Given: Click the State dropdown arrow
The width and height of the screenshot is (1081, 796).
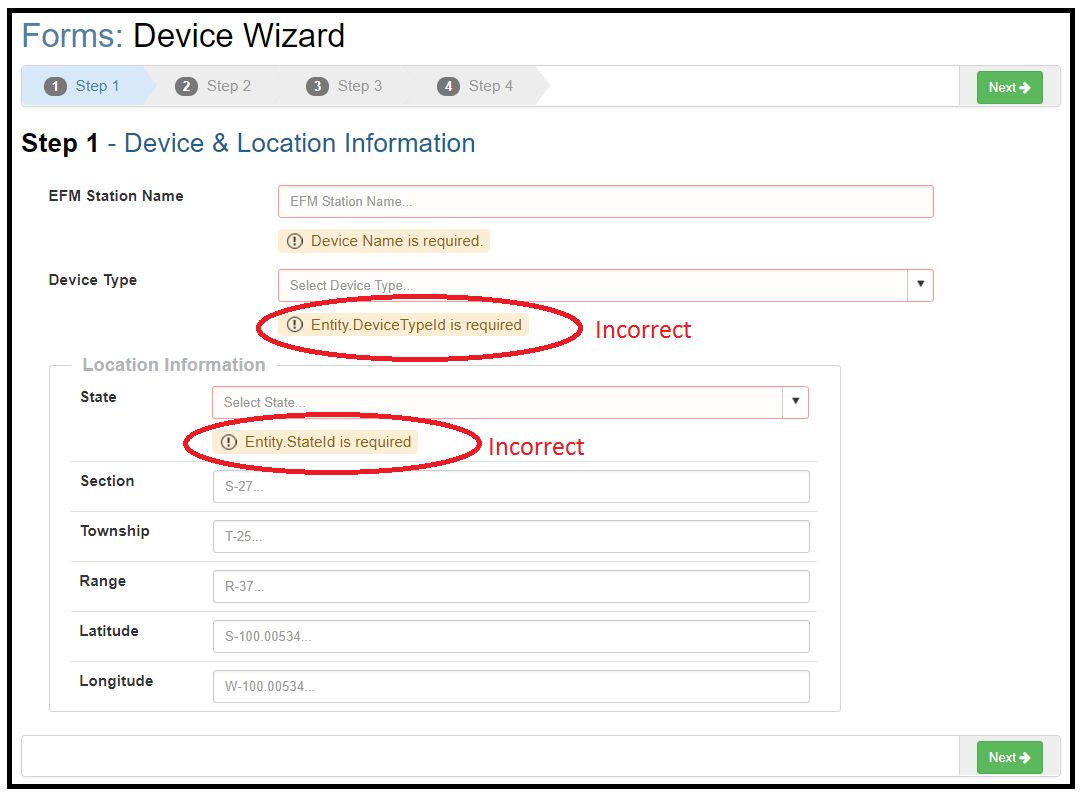Looking at the screenshot, I should click(x=796, y=402).
